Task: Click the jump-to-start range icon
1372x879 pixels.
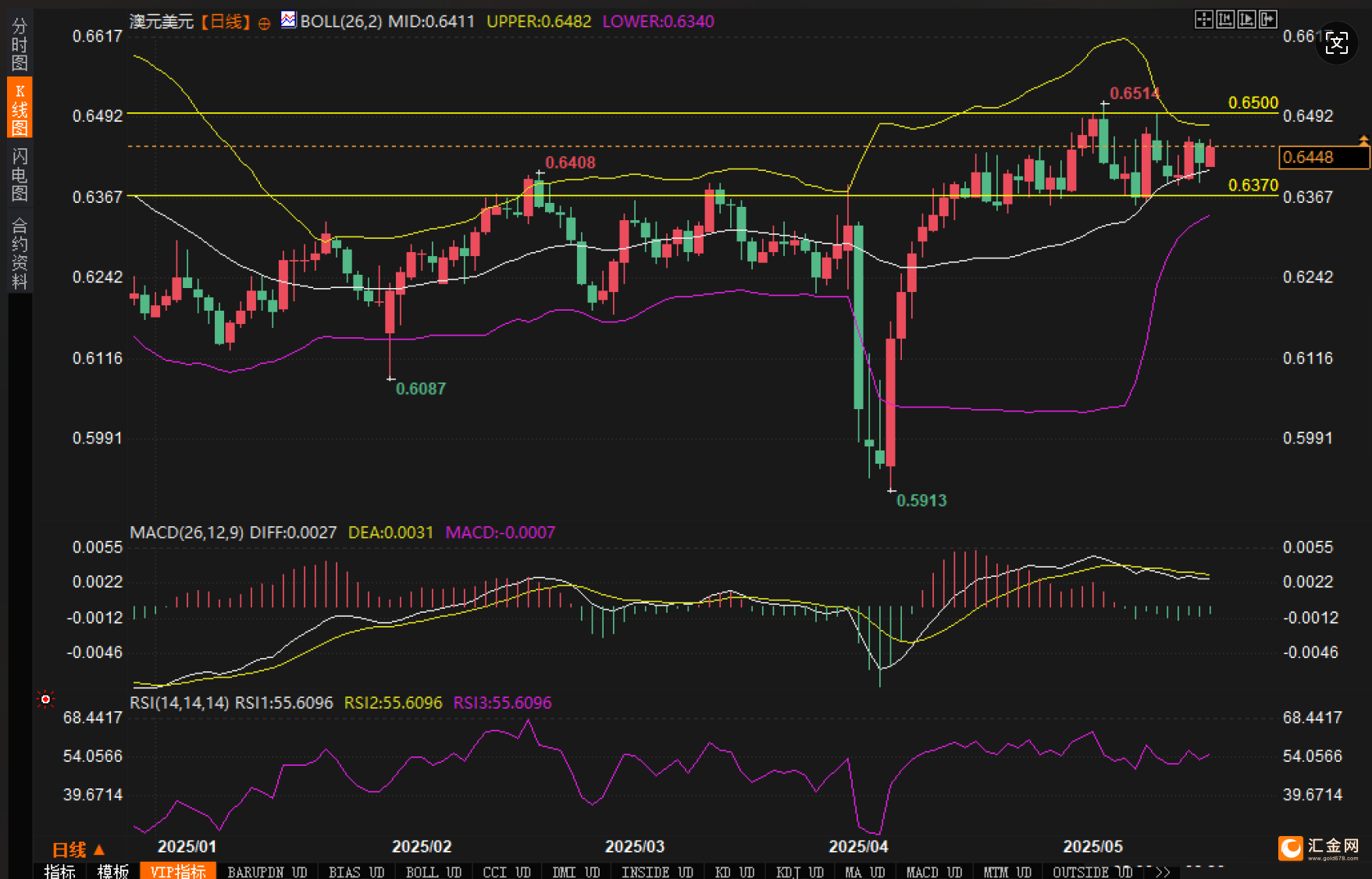Action: [1225, 20]
